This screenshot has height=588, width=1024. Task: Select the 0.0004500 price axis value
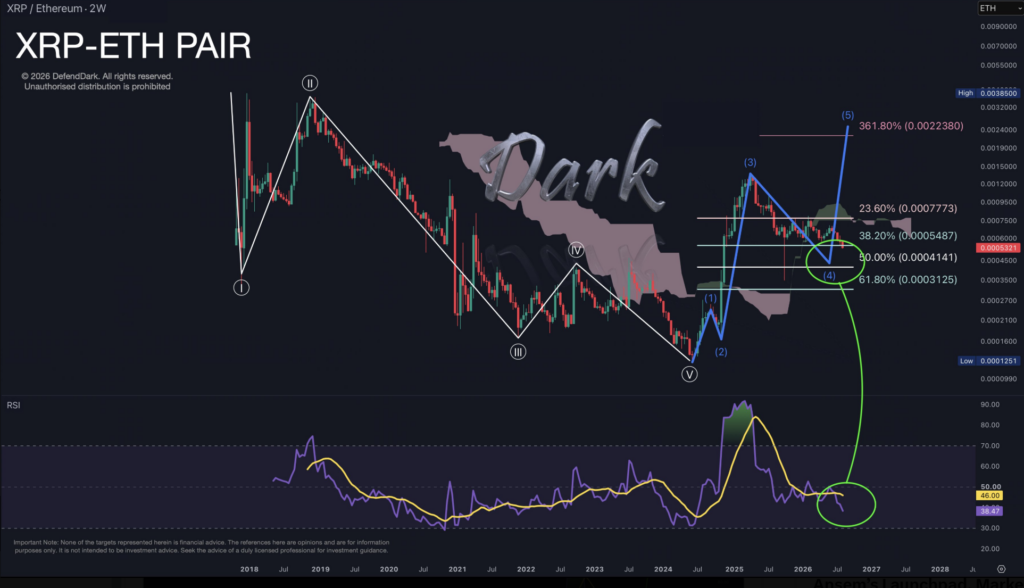999,261
